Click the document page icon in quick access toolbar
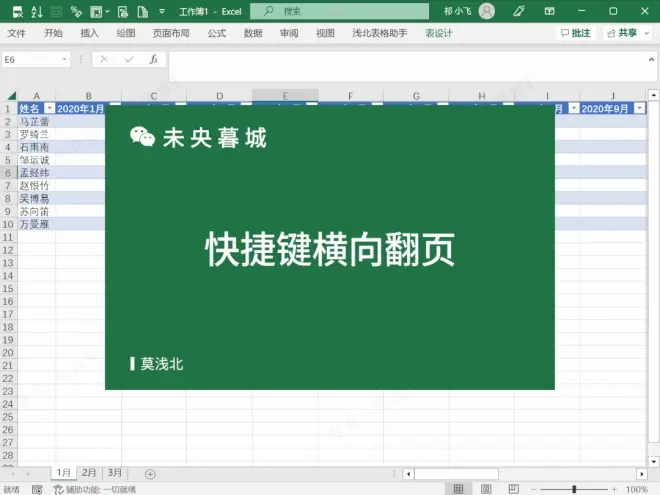Viewport: 660px width, 495px height. pyautogui.click(x=143, y=12)
